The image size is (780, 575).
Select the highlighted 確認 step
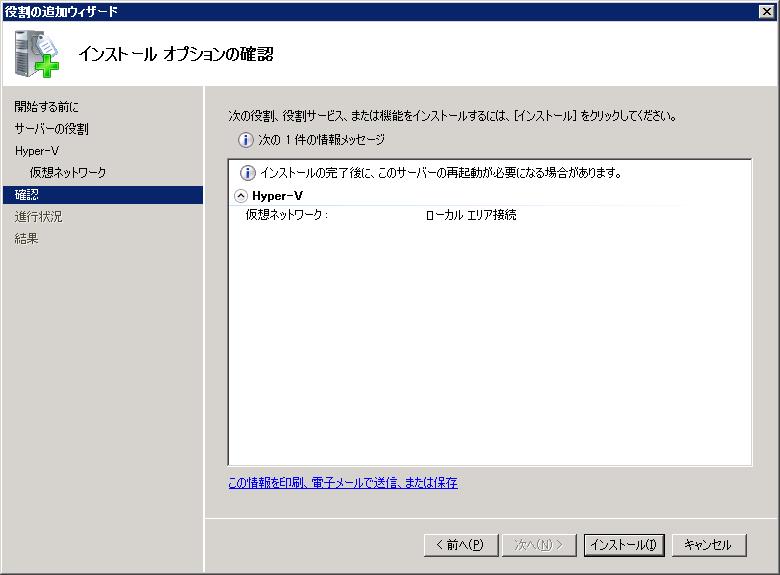point(103,194)
